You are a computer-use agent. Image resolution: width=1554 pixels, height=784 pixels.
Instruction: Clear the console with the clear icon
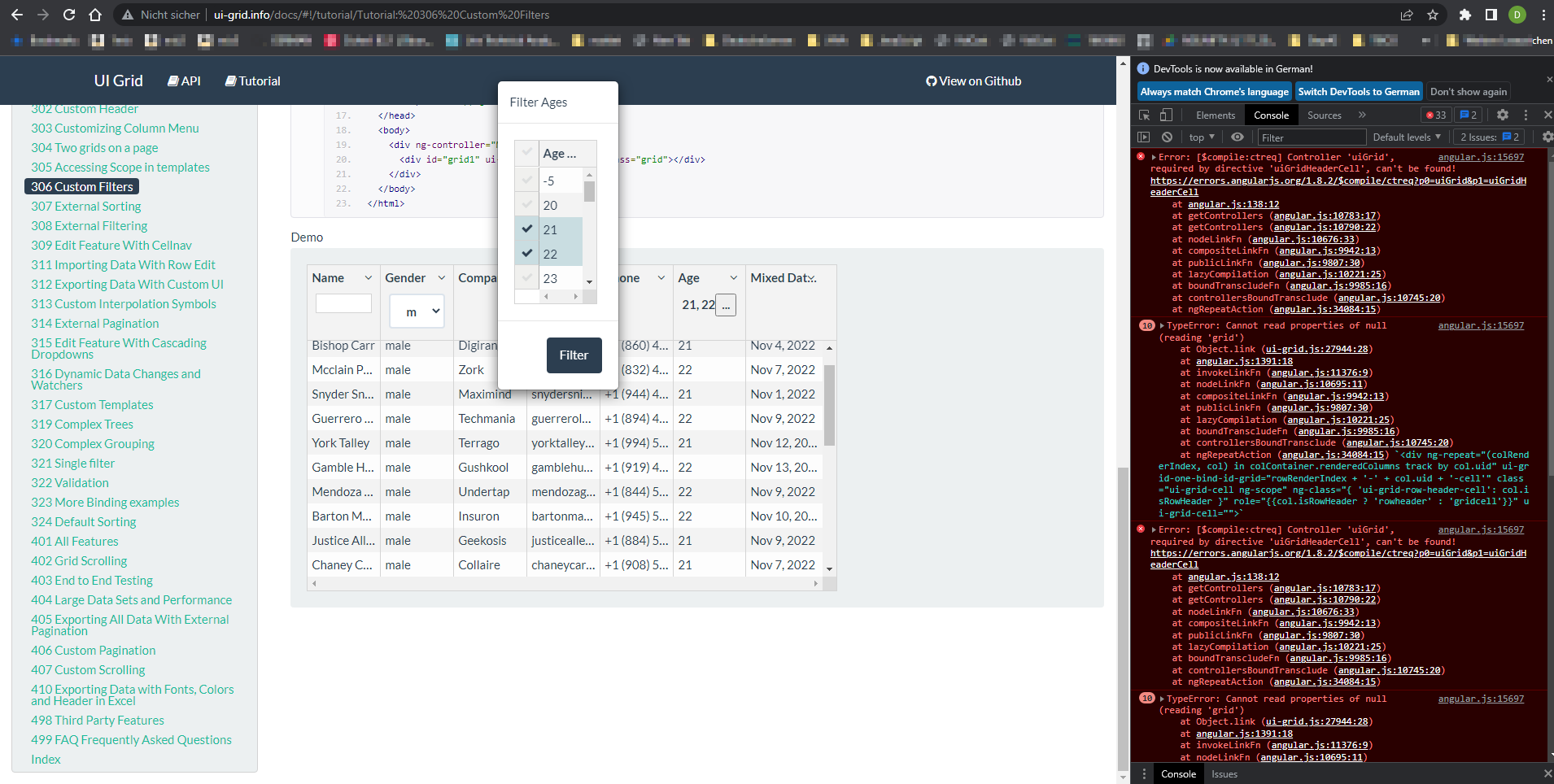[x=1167, y=137]
